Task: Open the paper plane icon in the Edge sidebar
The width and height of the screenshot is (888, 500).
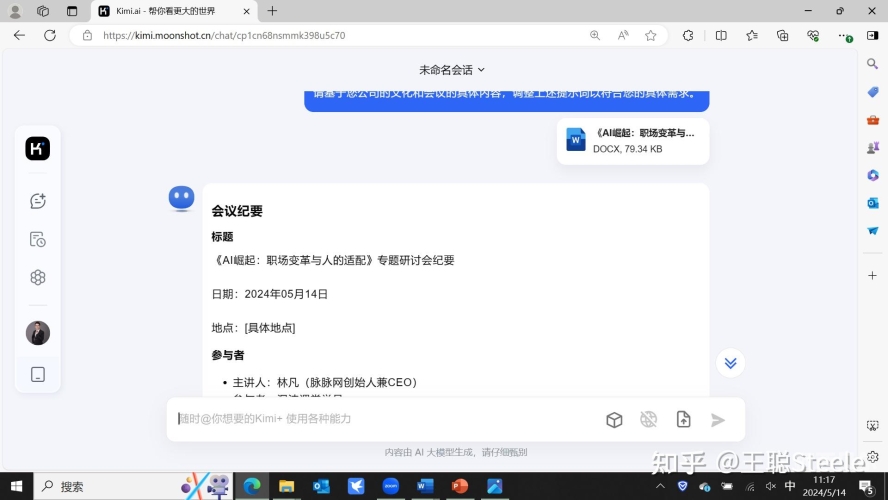Action: point(872,230)
